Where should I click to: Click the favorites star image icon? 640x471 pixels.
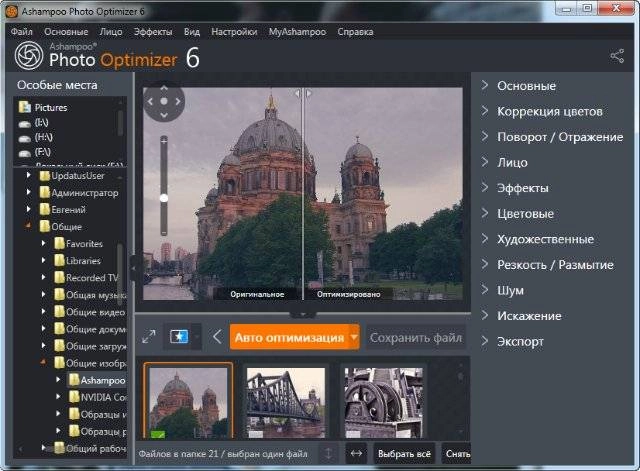pos(179,337)
